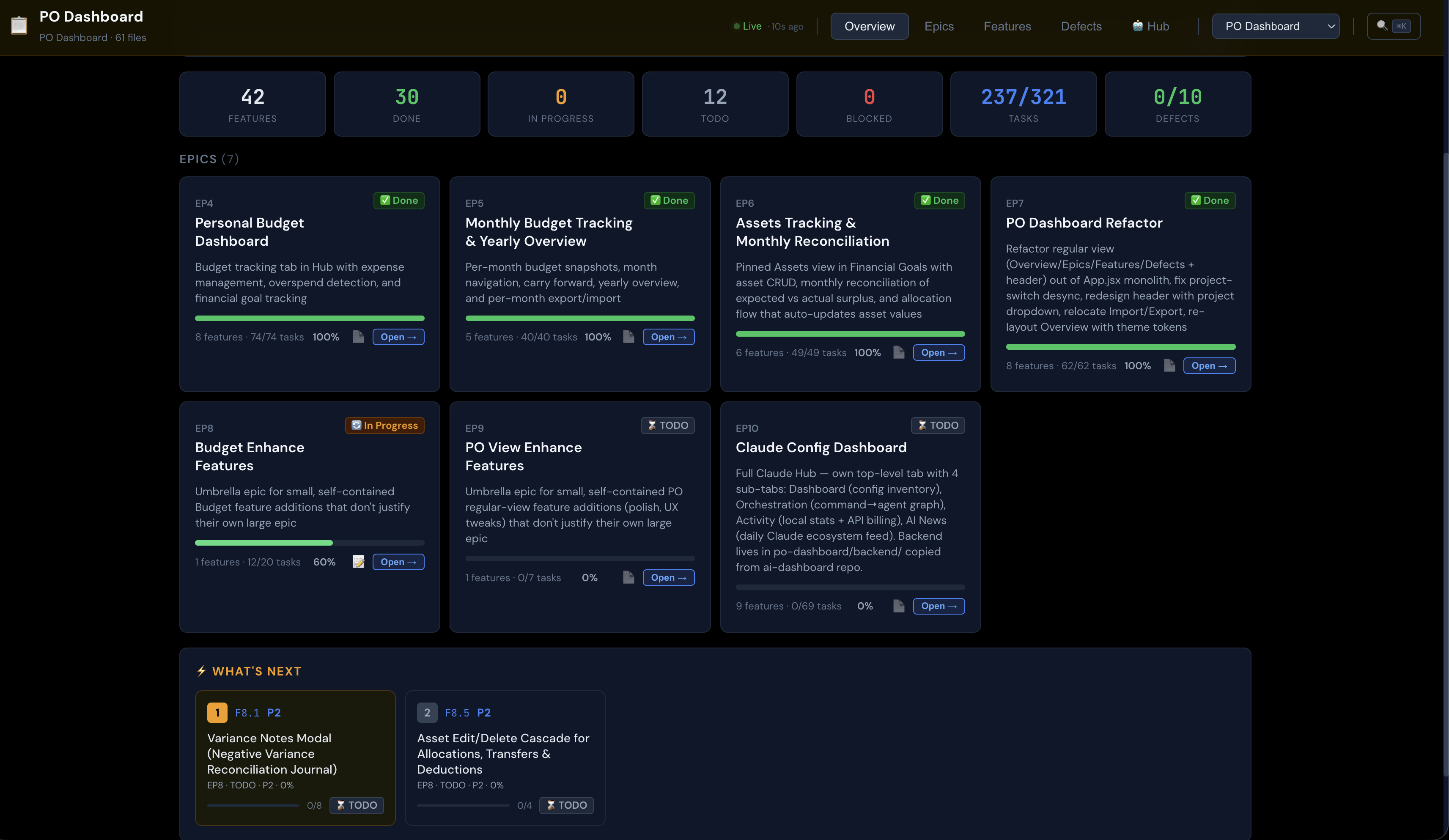
Task: Click the 12 TODO stat card
Action: pyautogui.click(x=715, y=104)
